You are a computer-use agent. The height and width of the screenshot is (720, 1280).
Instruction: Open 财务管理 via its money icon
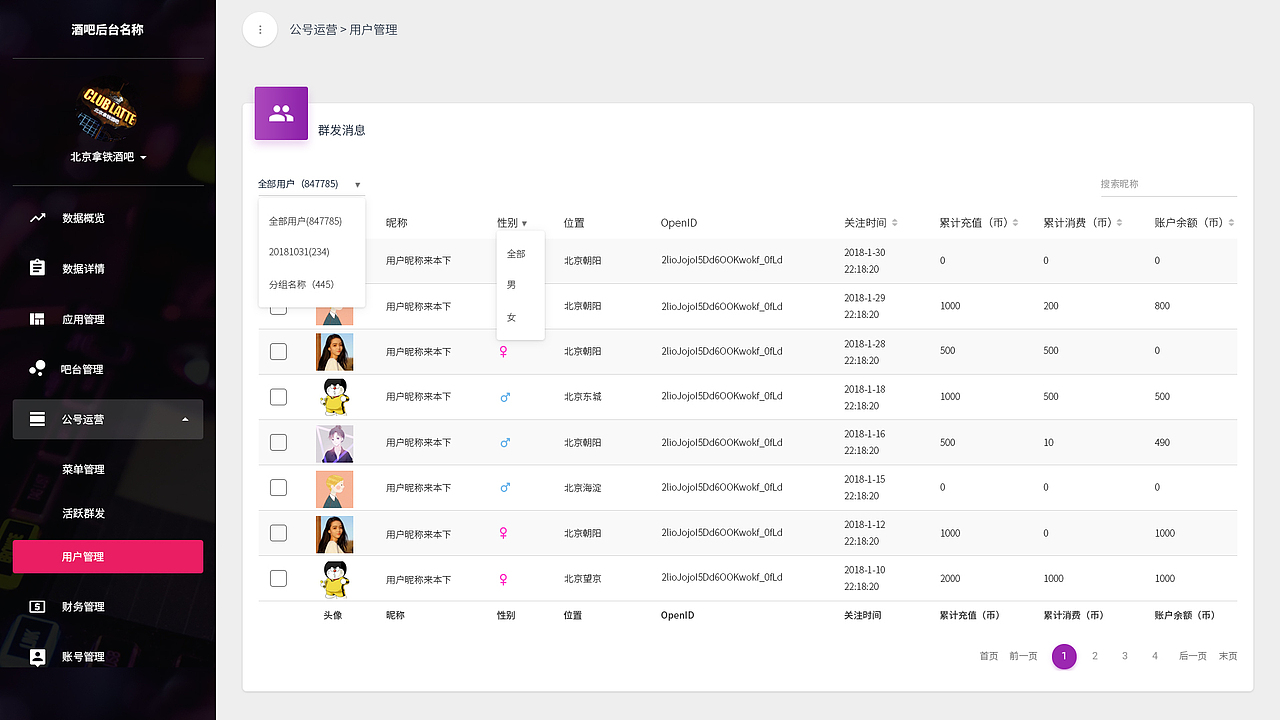[37, 606]
